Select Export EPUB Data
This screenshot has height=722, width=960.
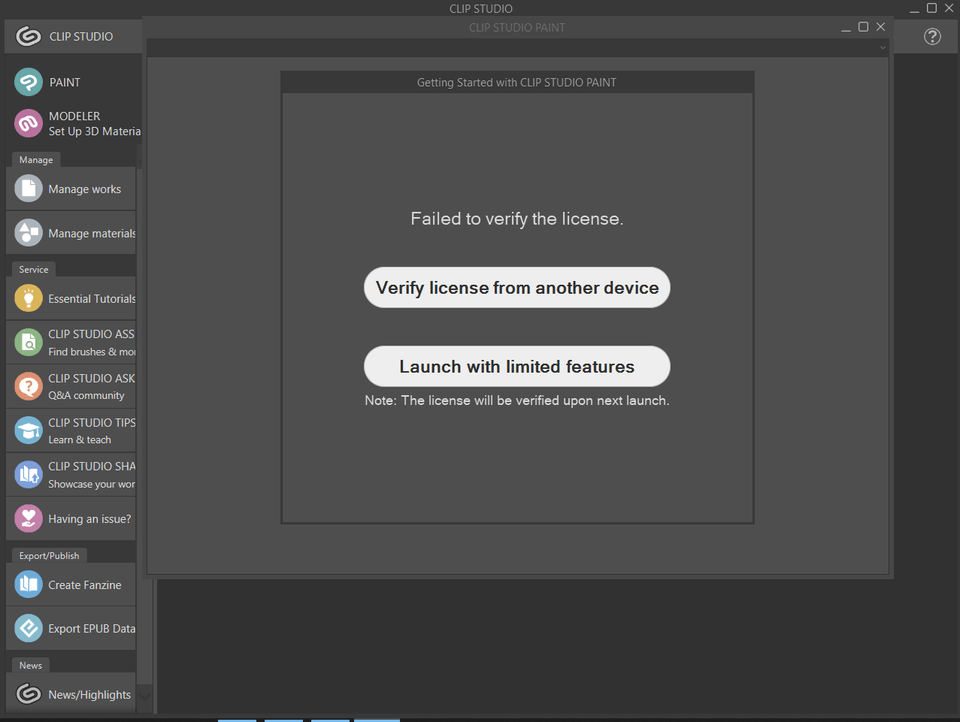tap(70, 629)
